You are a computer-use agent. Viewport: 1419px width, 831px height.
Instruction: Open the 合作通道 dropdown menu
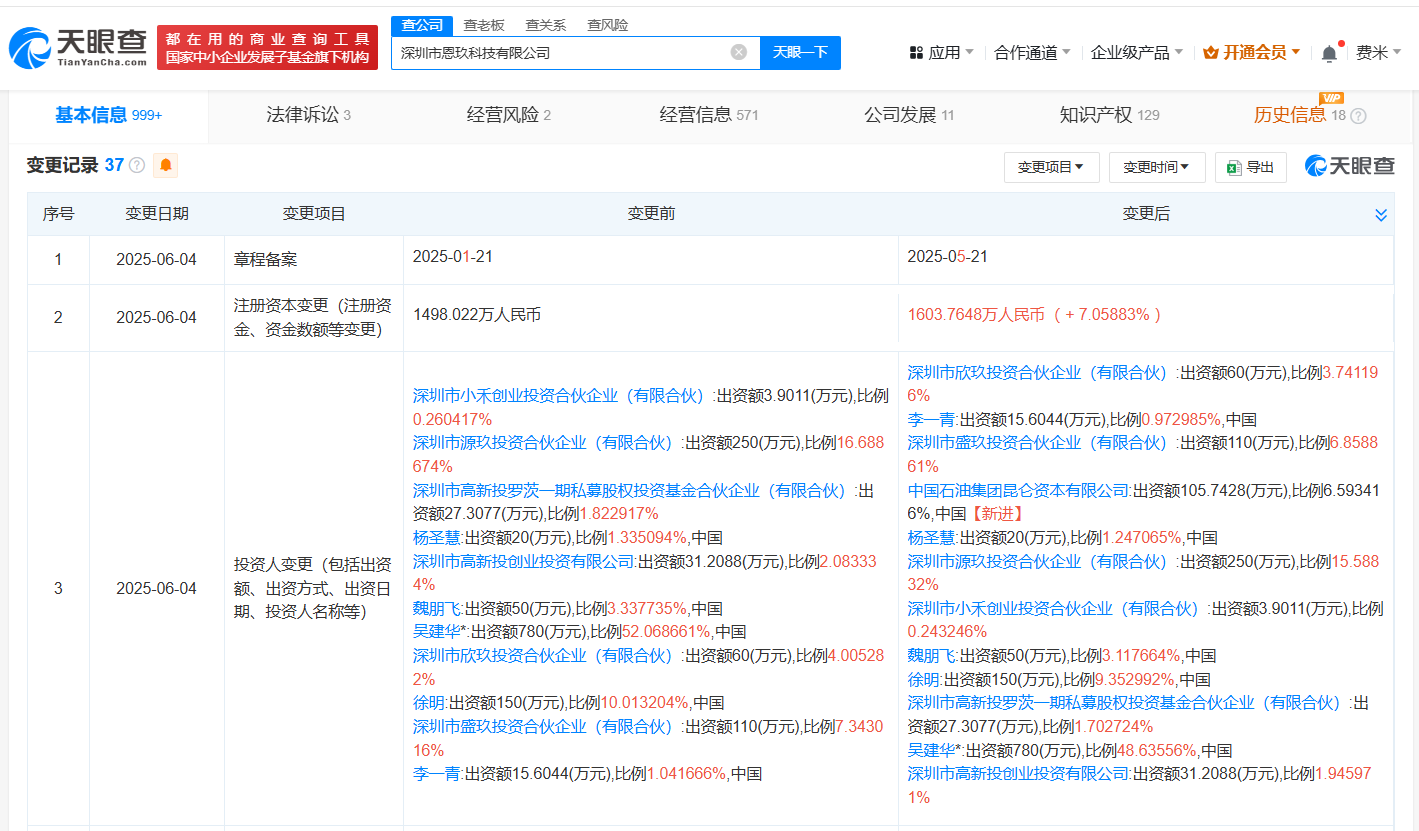pyautogui.click(x=1032, y=53)
